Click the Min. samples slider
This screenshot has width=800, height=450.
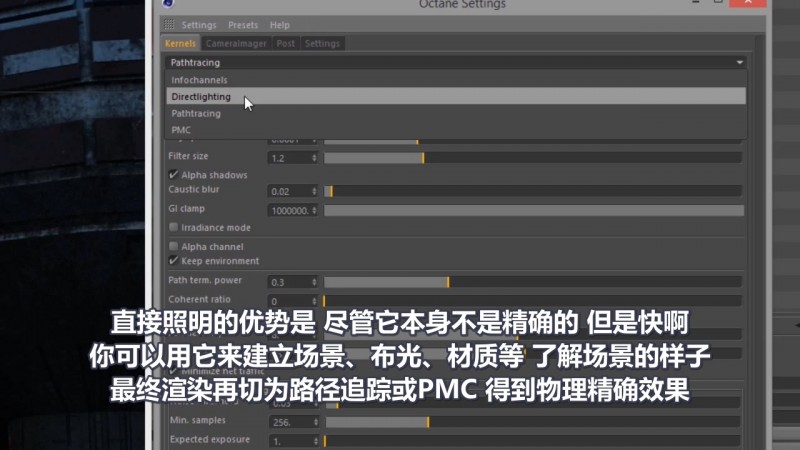click(x=533, y=422)
